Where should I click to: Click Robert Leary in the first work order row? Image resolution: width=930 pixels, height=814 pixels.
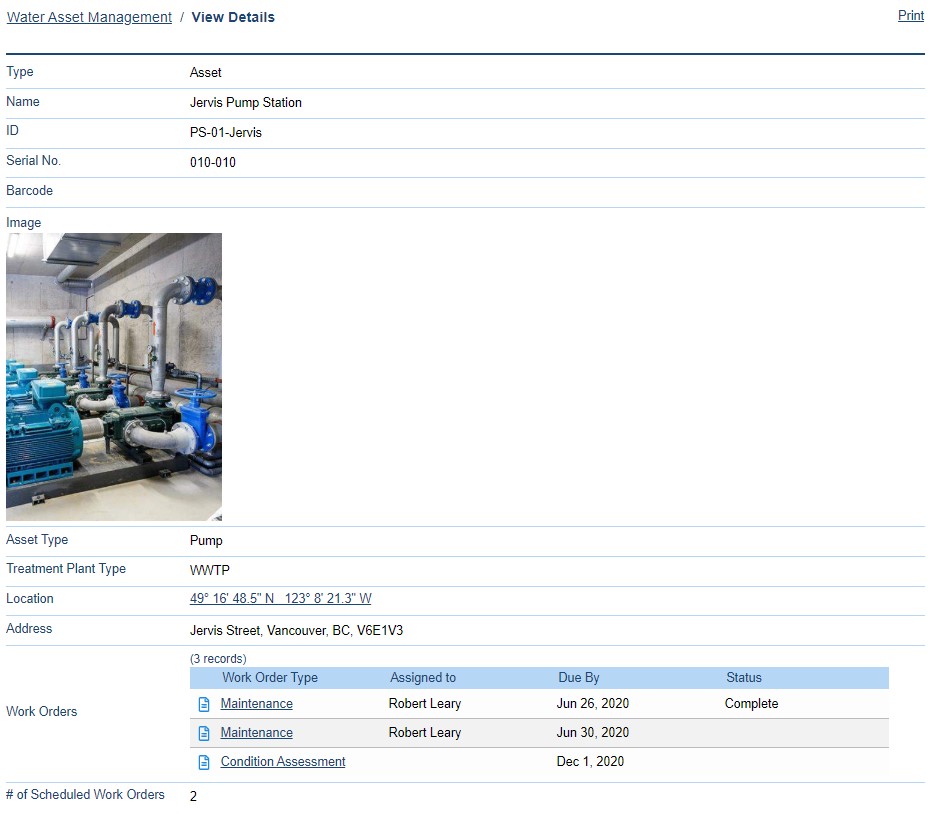coord(425,704)
